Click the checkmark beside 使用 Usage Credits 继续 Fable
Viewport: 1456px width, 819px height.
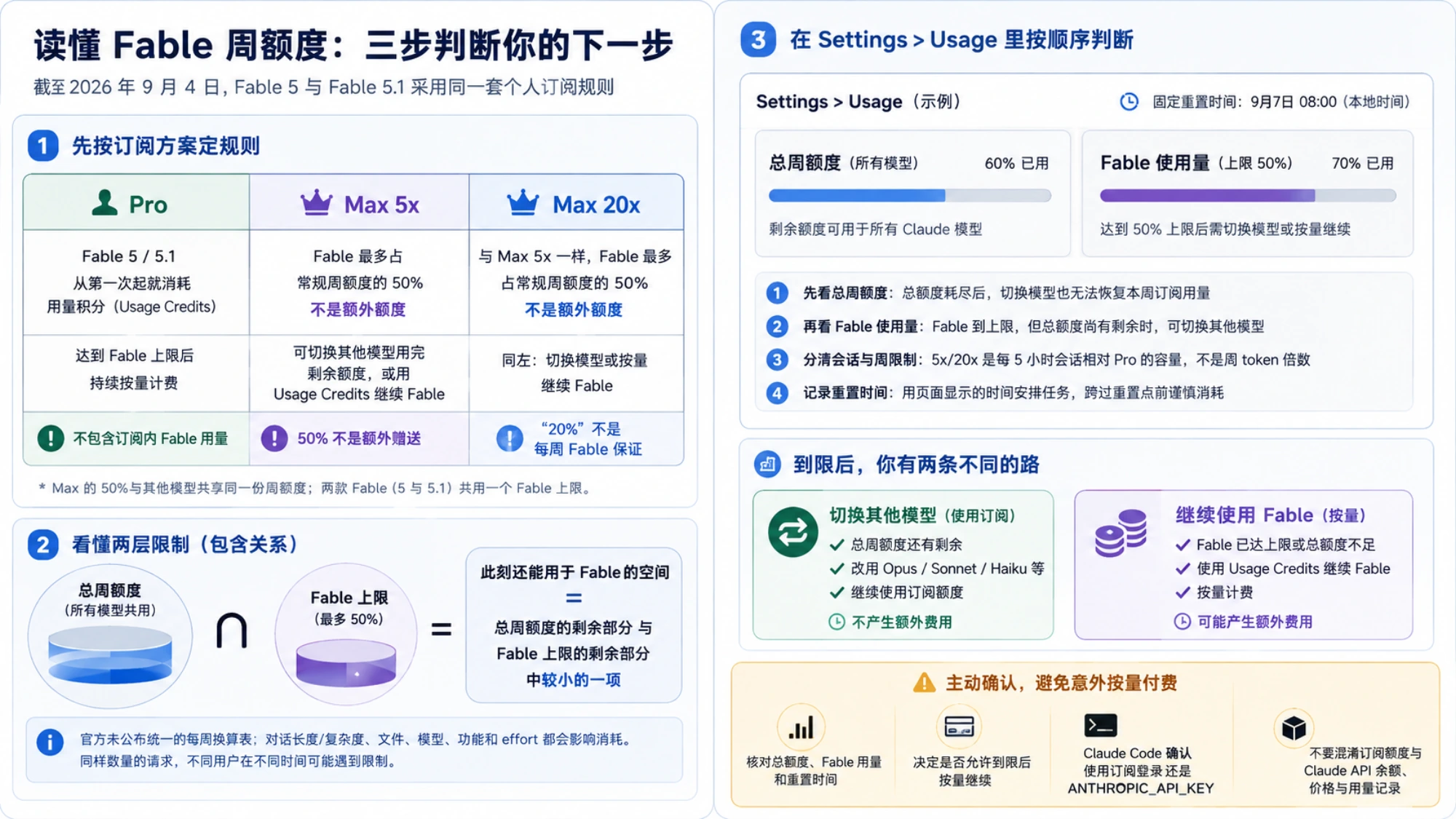(x=1183, y=569)
